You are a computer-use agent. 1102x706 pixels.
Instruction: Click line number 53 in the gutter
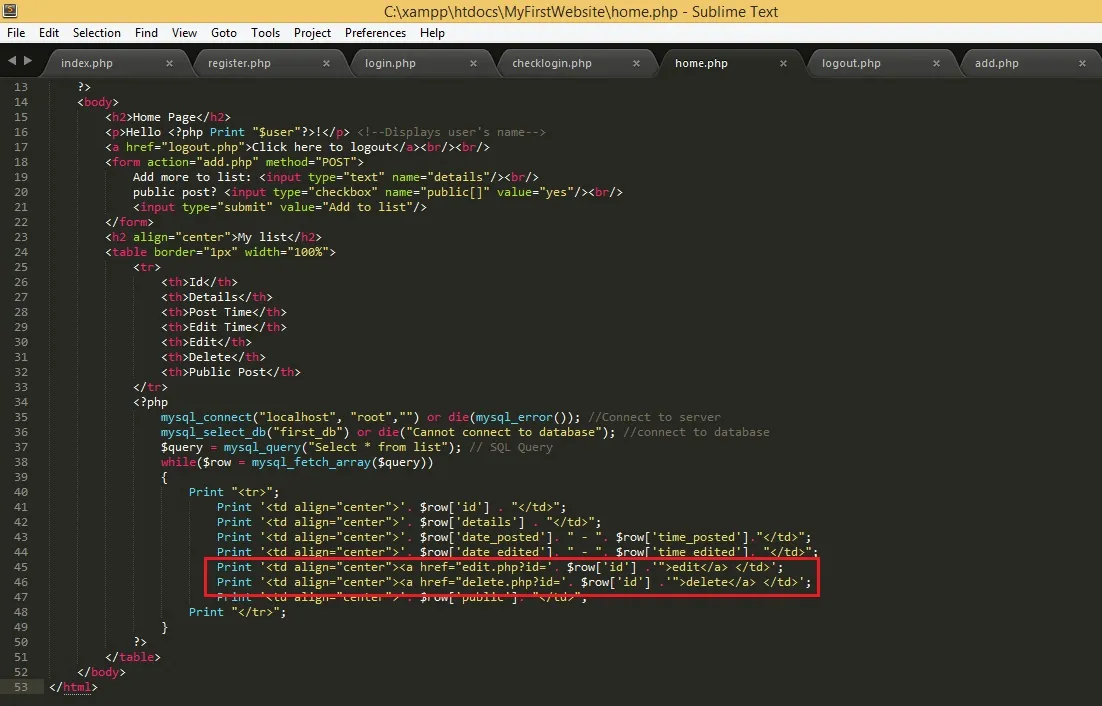click(21, 687)
